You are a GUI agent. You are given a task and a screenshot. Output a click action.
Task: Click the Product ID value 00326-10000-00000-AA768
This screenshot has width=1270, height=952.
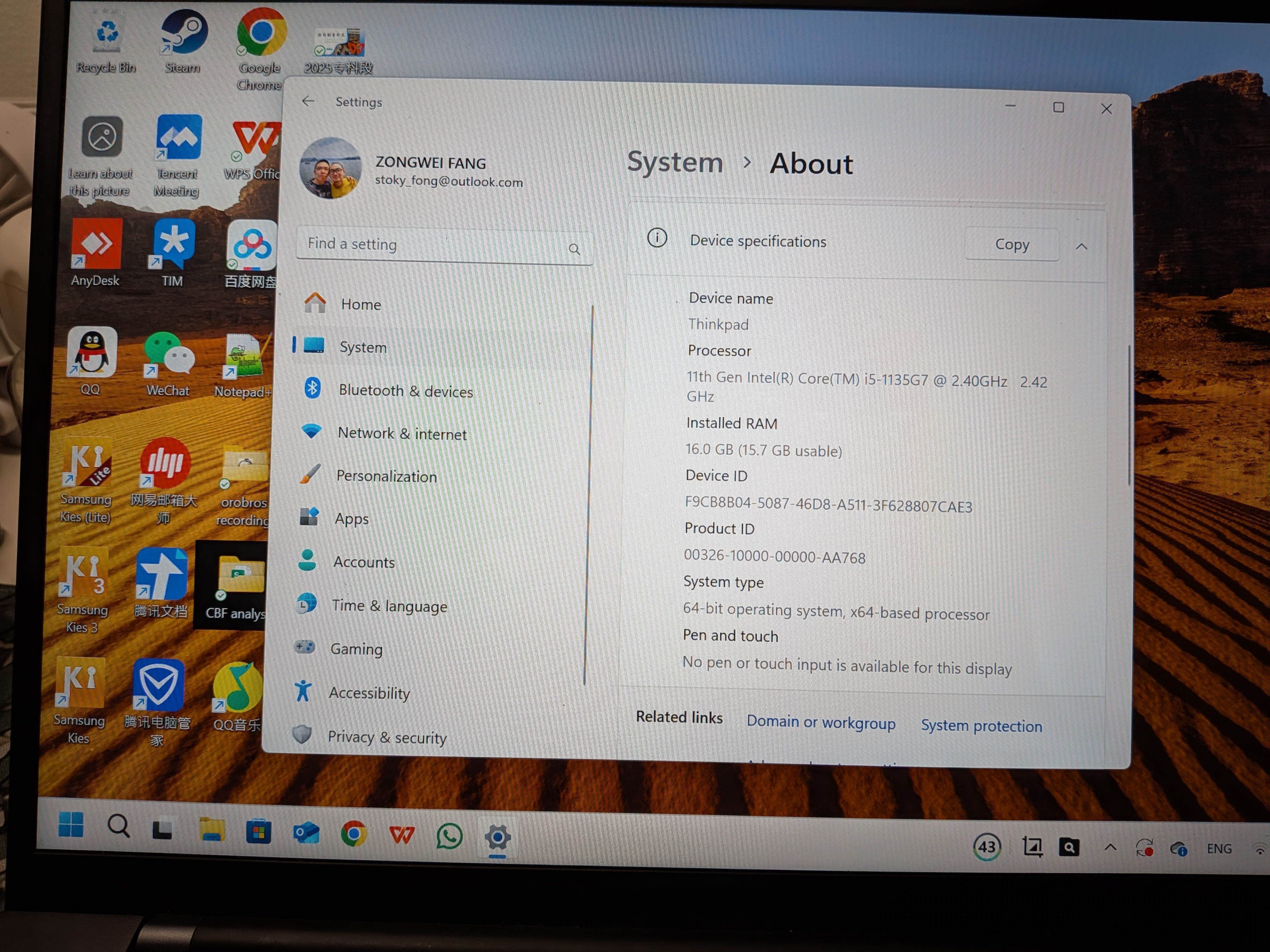[x=774, y=556]
